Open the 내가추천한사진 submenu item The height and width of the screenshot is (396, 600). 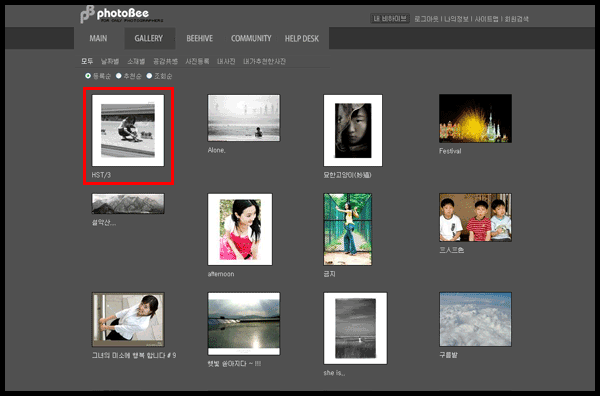[264, 61]
